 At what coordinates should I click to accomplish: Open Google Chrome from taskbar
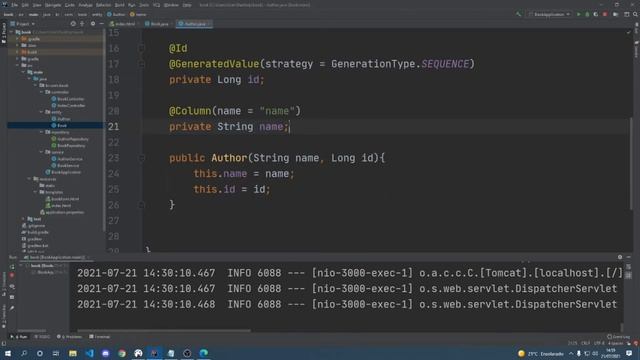pyautogui.click(x=122, y=353)
